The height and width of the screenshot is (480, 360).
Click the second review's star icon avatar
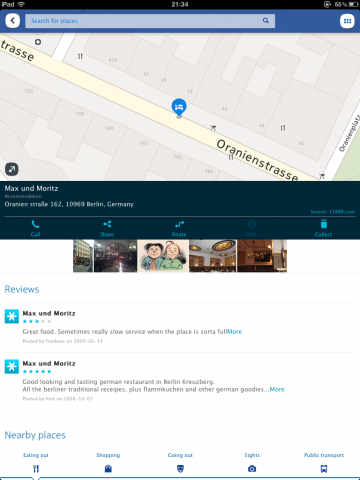pyautogui.click(x=12, y=367)
